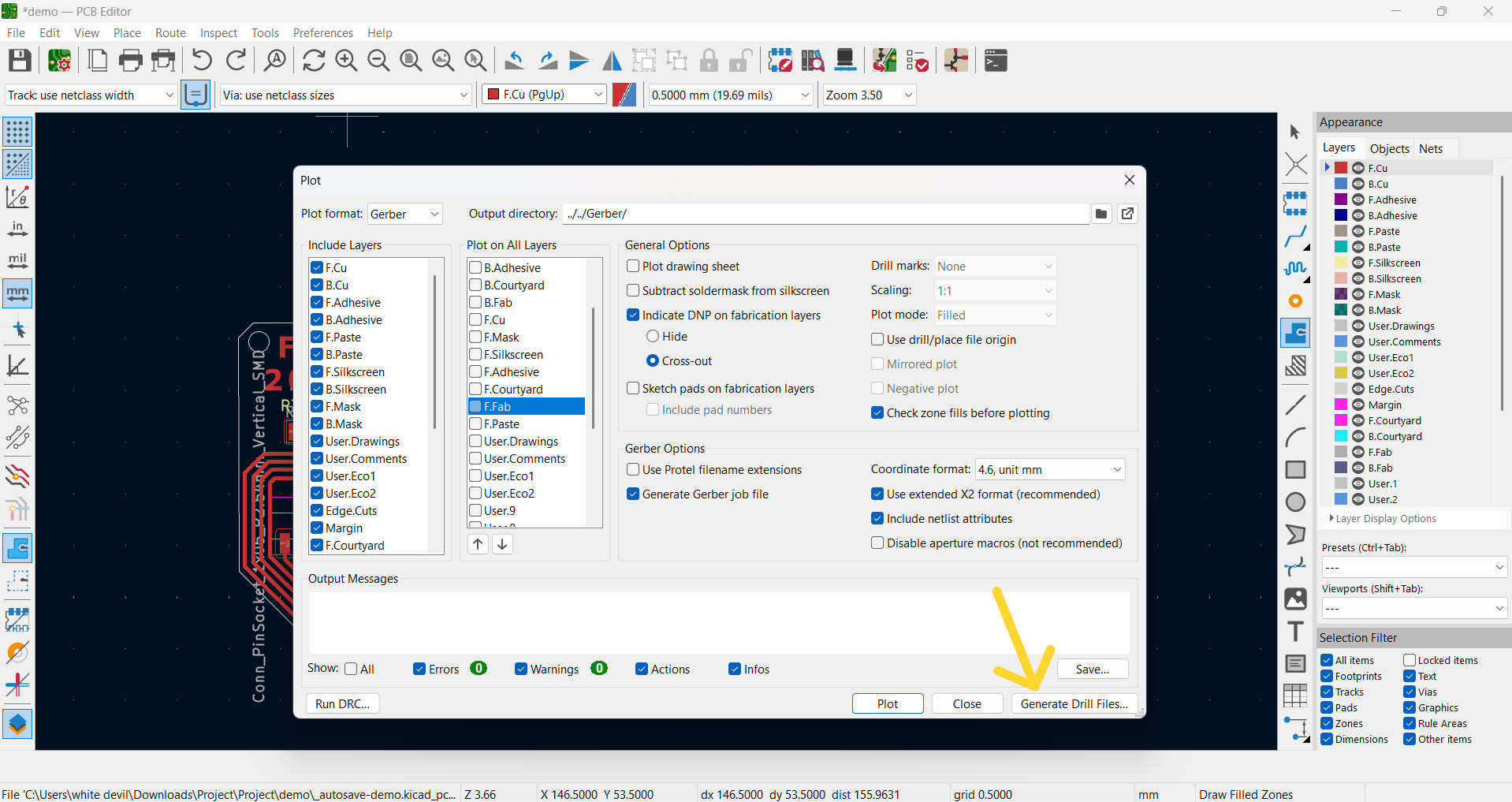Open the Drill marks dropdown
1512x802 pixels.
996,266
